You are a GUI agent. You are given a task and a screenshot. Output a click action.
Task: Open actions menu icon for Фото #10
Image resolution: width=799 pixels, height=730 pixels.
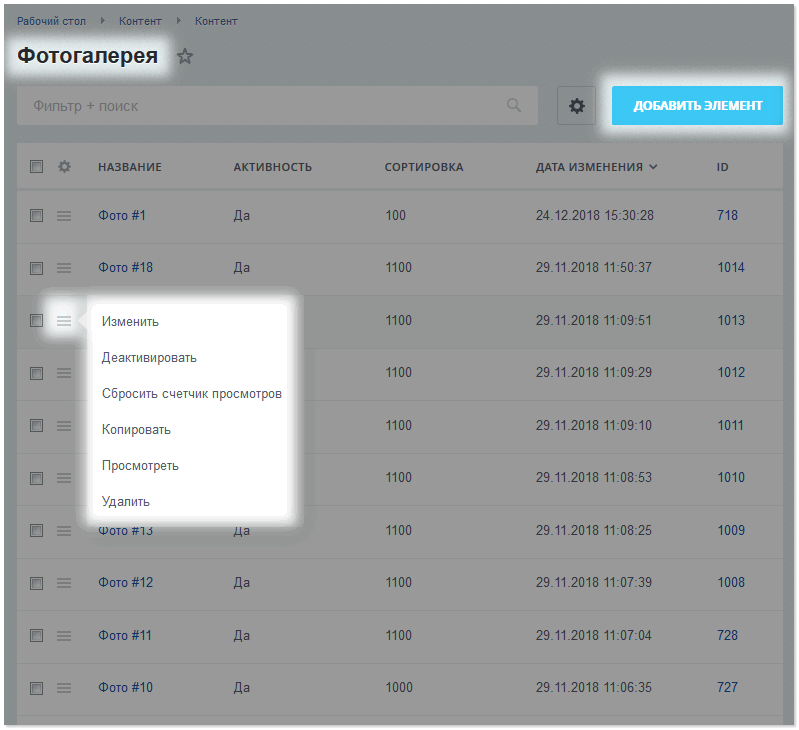(64, 688)
